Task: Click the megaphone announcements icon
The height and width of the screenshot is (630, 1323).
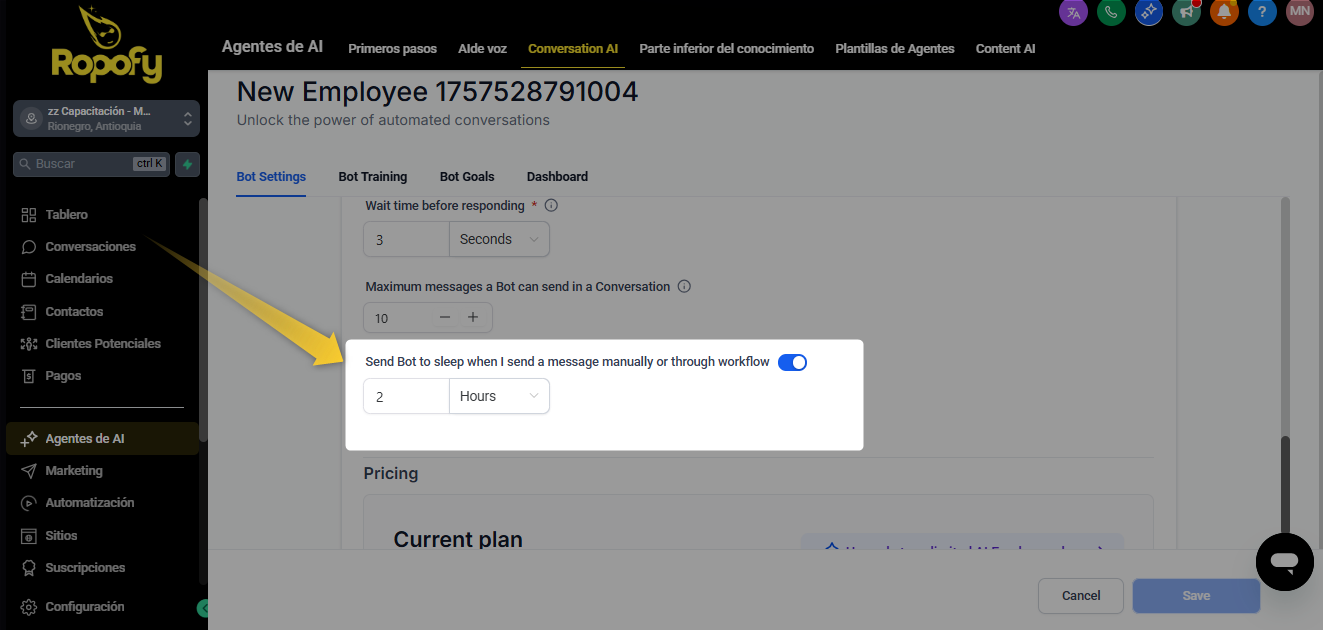Action: (x=1186, y=12)
